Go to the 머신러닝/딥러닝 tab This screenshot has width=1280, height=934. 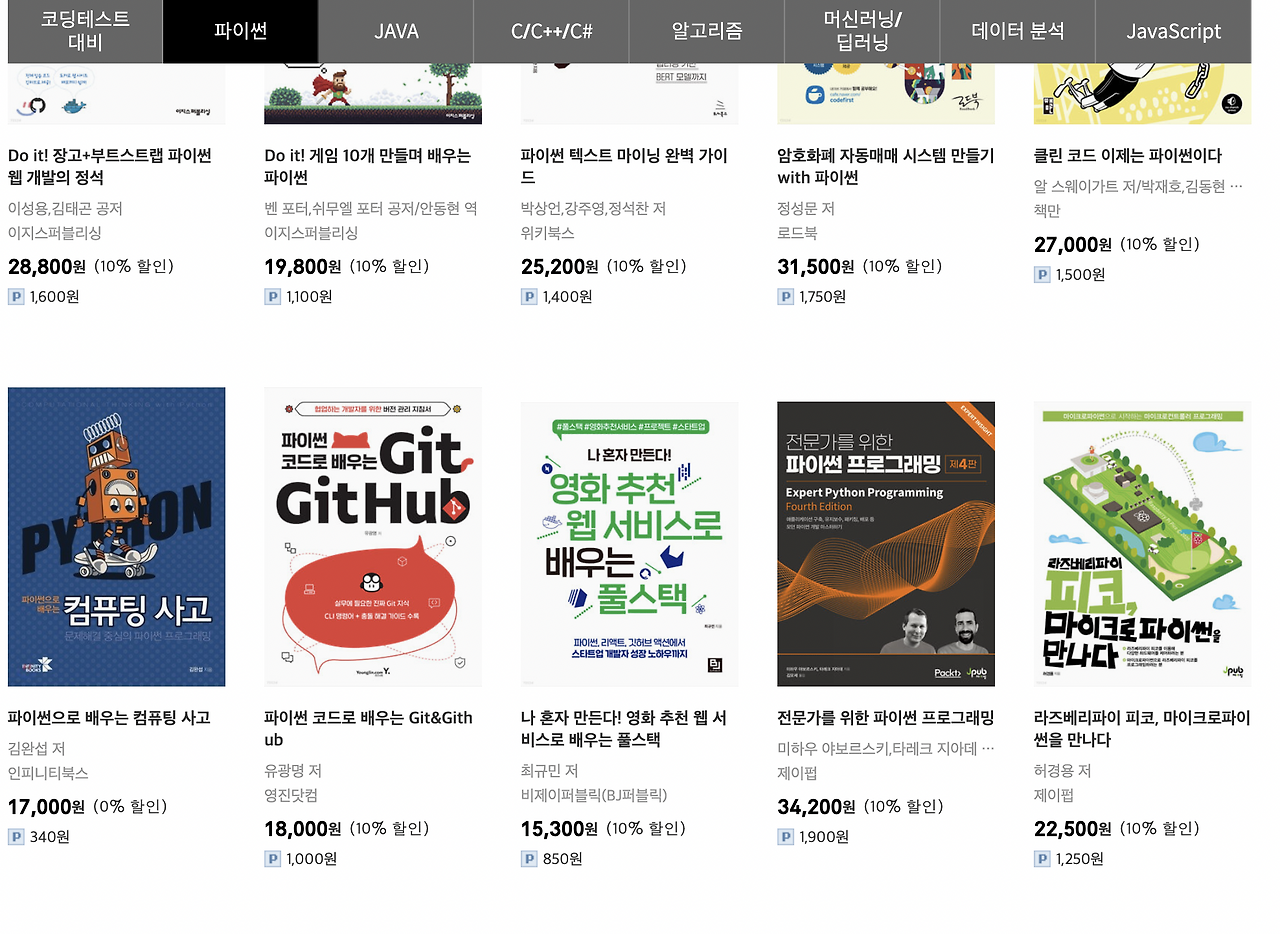pyautogui.click(x=862, y=31)
